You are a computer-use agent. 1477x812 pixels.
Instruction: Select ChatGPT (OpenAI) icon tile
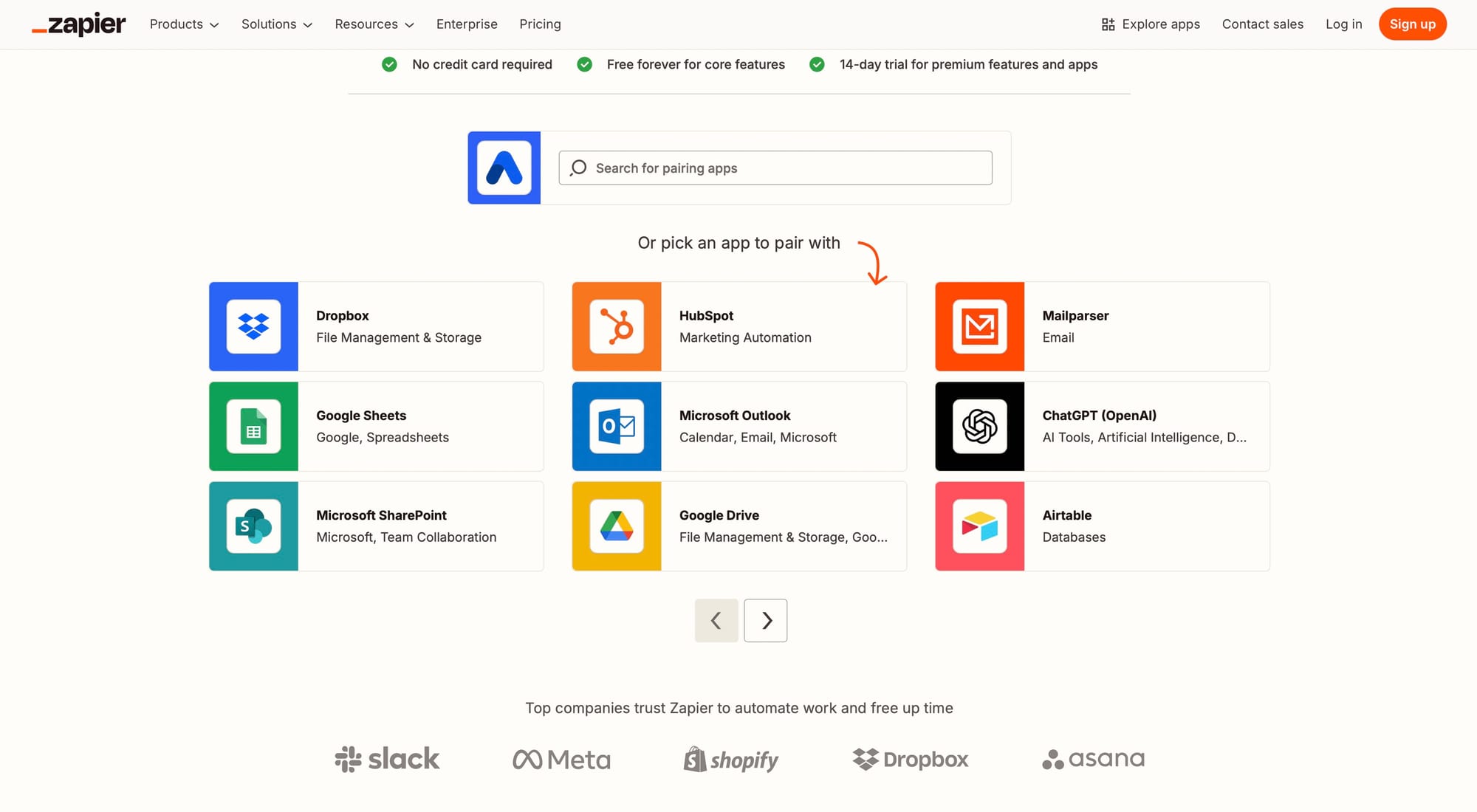[979, 426]
